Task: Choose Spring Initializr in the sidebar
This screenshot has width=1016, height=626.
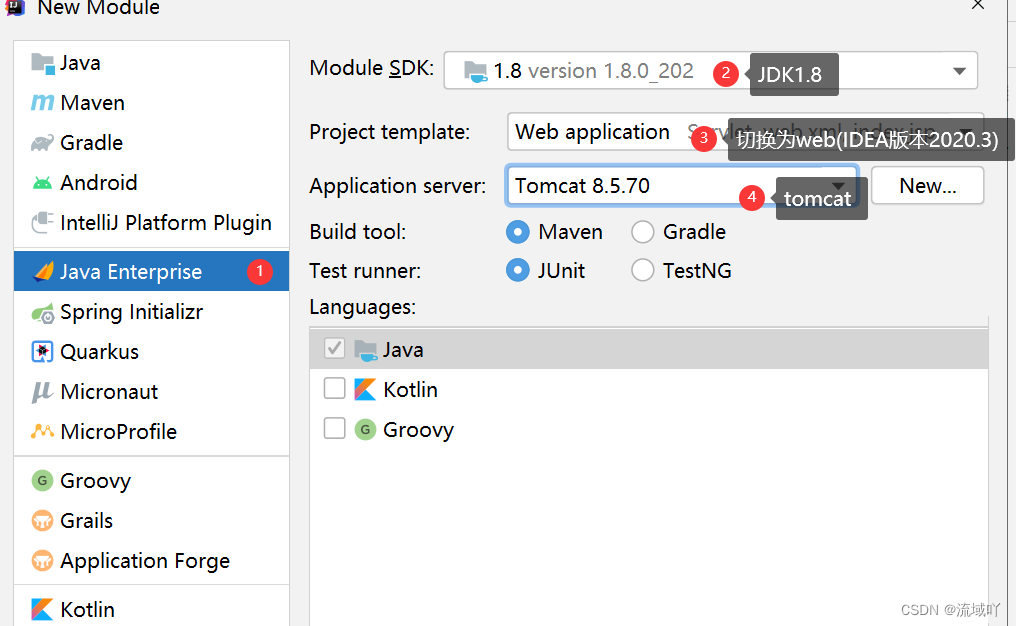Action: click(152, 313)
